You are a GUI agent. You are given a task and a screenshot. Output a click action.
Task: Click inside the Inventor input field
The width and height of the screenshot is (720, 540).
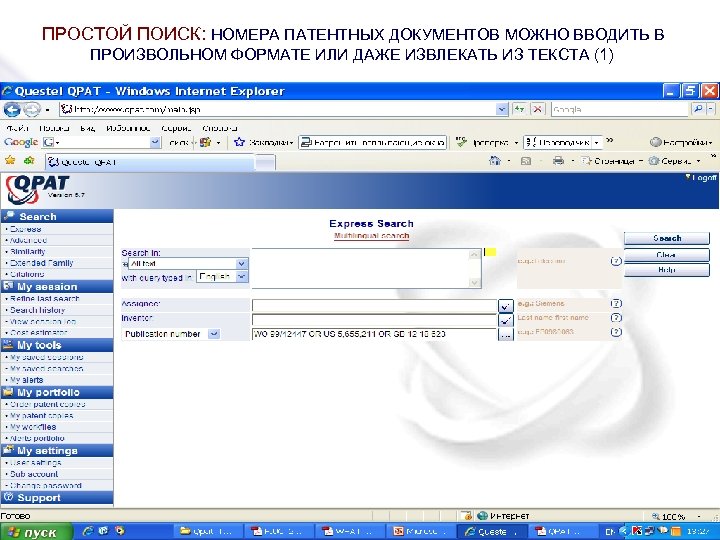click(375, 319)
